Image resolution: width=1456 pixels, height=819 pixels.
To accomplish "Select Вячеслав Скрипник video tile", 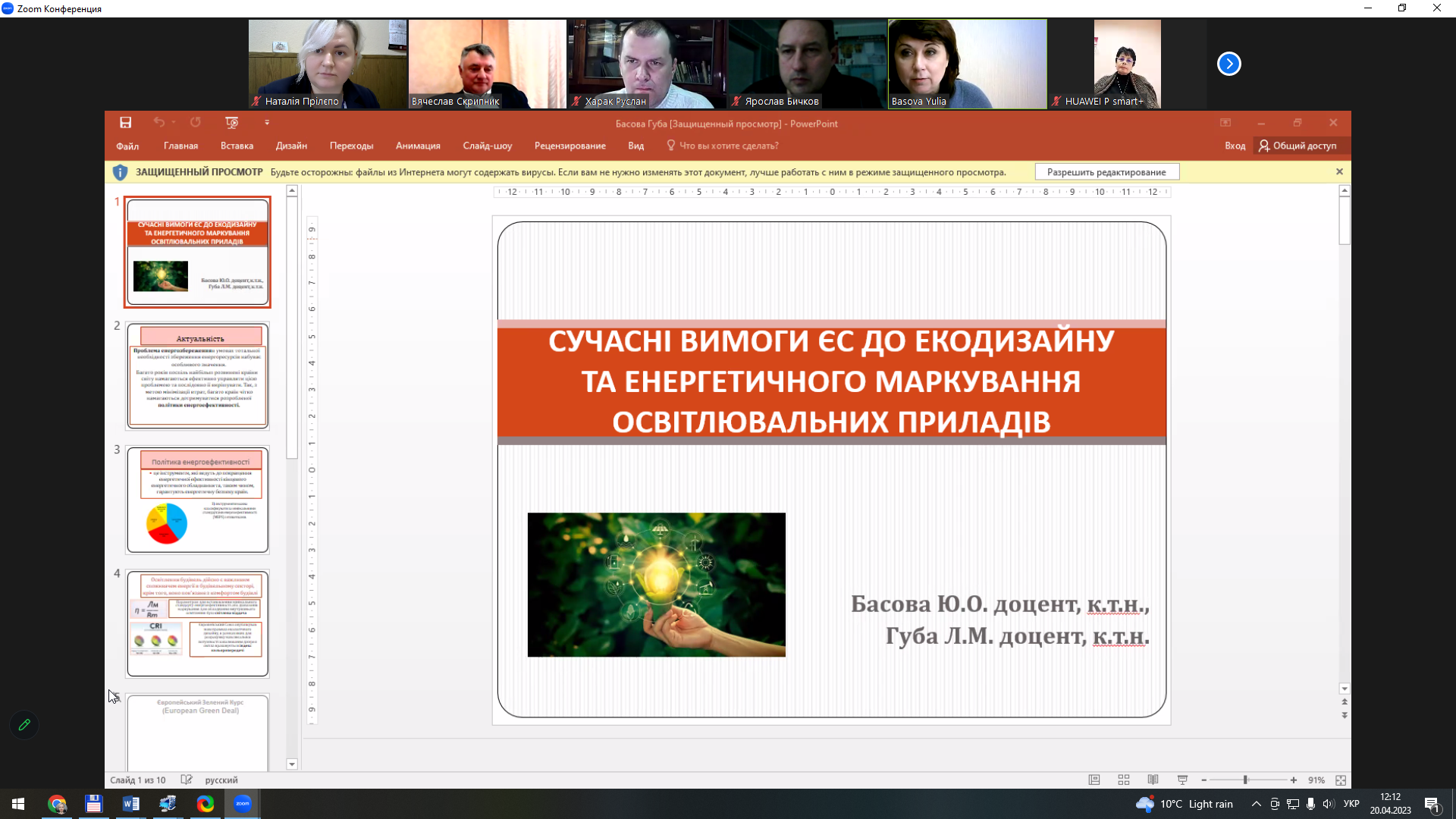I will [488, 64].
